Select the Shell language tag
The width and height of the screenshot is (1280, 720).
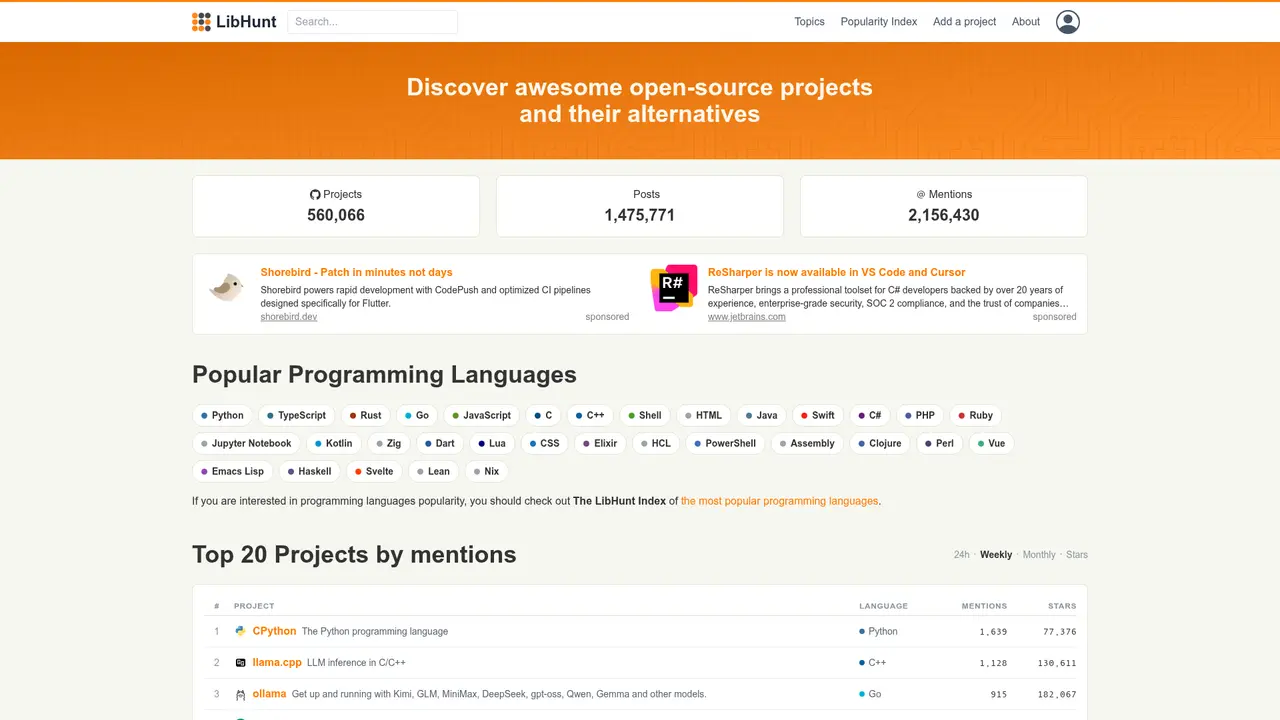tap(645, 415)
